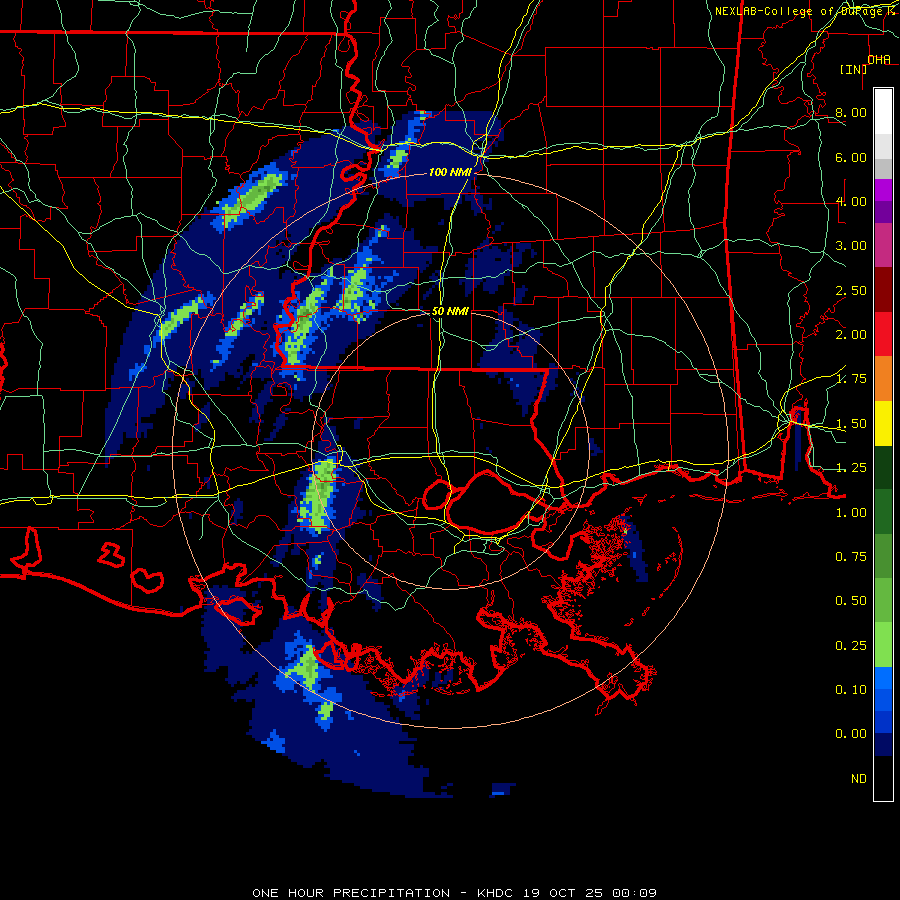Pick the navy legend swatch just above ND
Screen dimensions: 900x900
point(883,745)
